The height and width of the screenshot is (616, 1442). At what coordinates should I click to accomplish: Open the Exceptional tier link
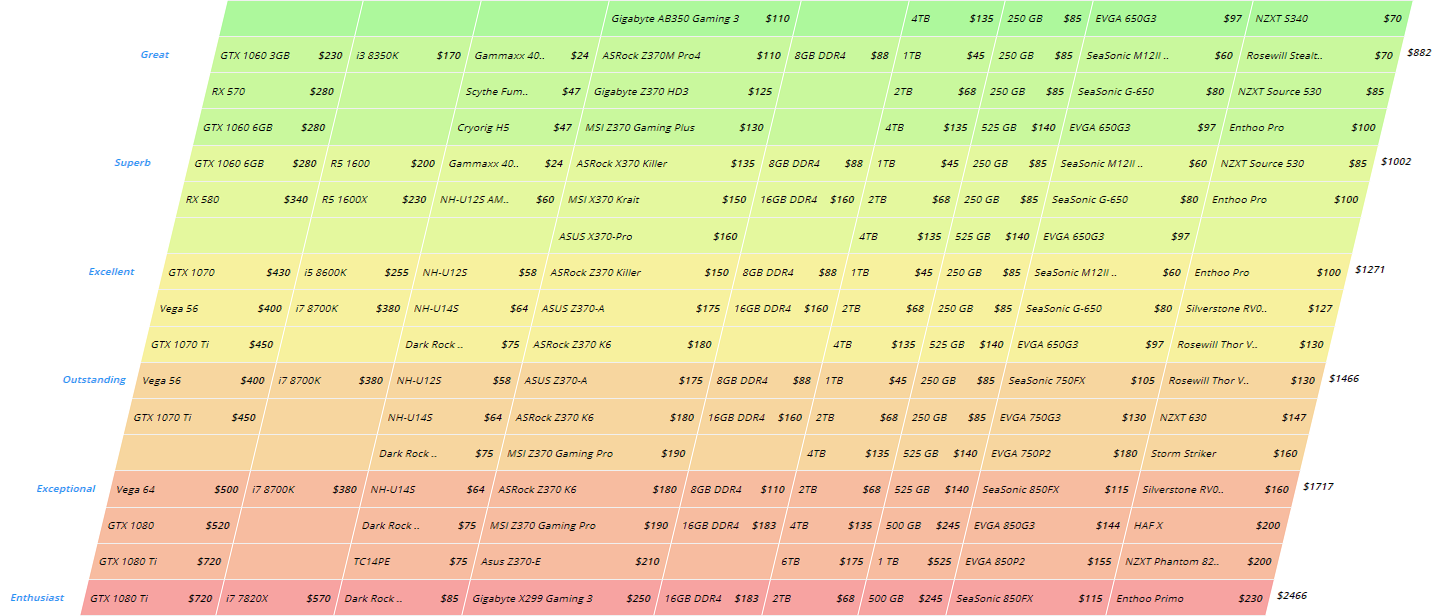pyautogui.click(x=66, y=489)
